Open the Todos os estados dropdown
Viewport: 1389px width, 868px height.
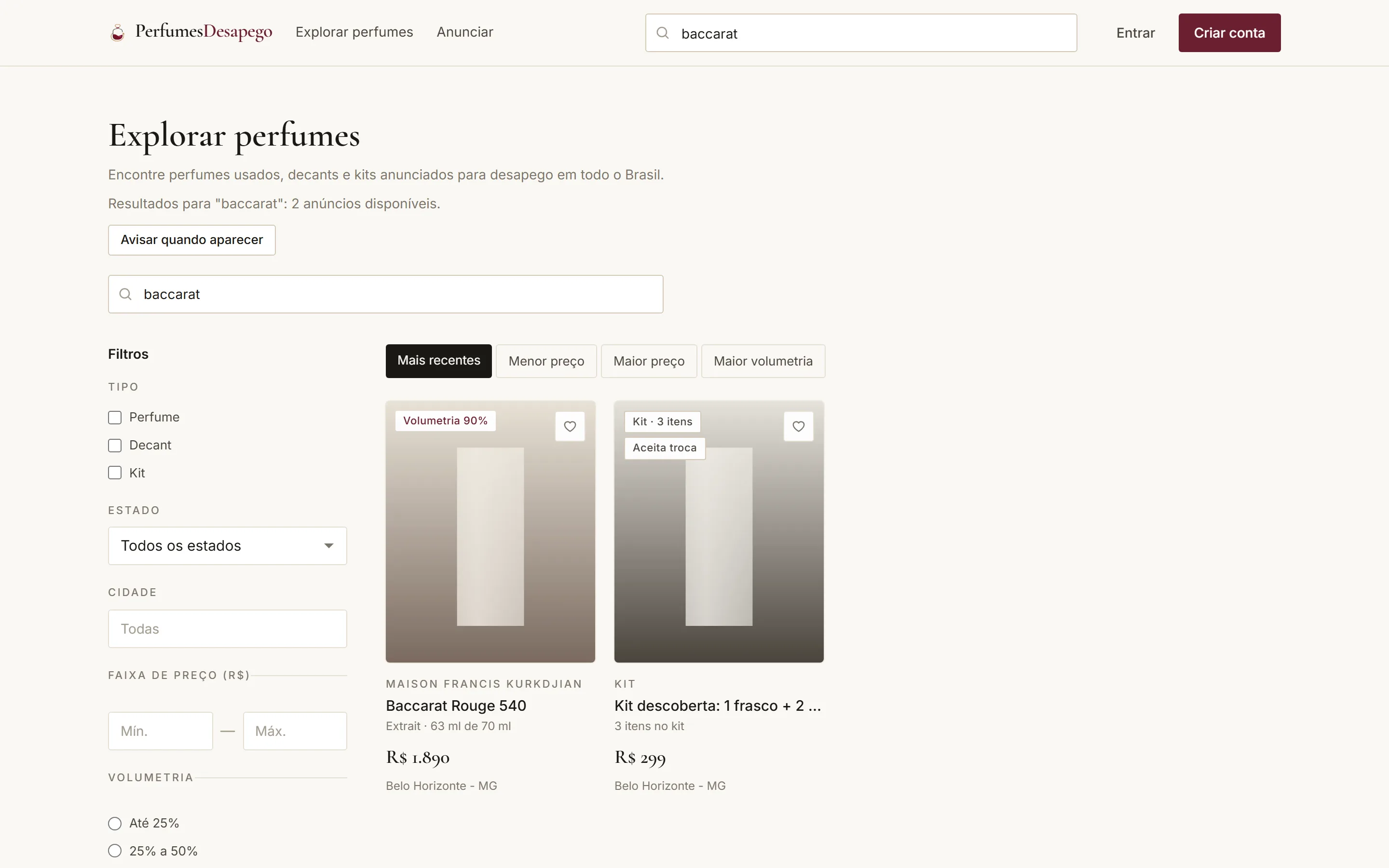point(227,545)
